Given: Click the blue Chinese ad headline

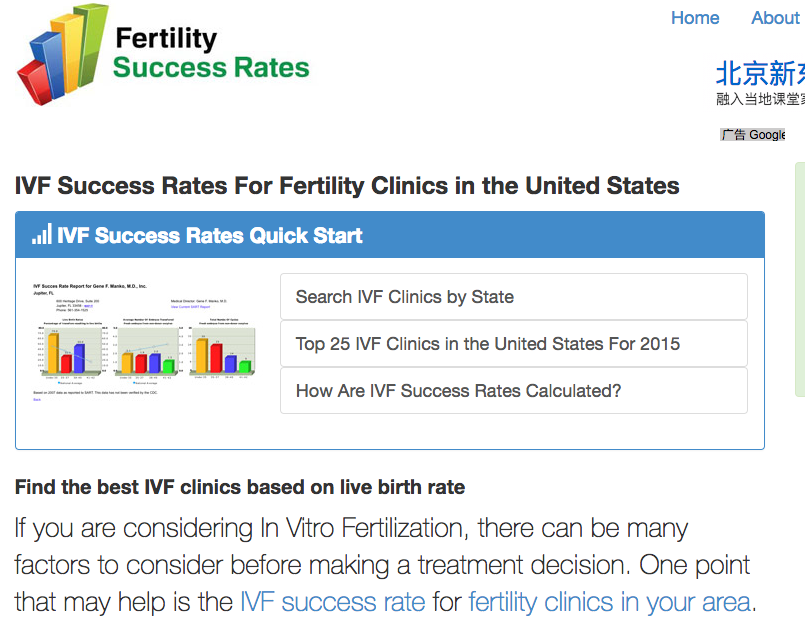Looking at the screenshot, I should [x=760, y=73].
